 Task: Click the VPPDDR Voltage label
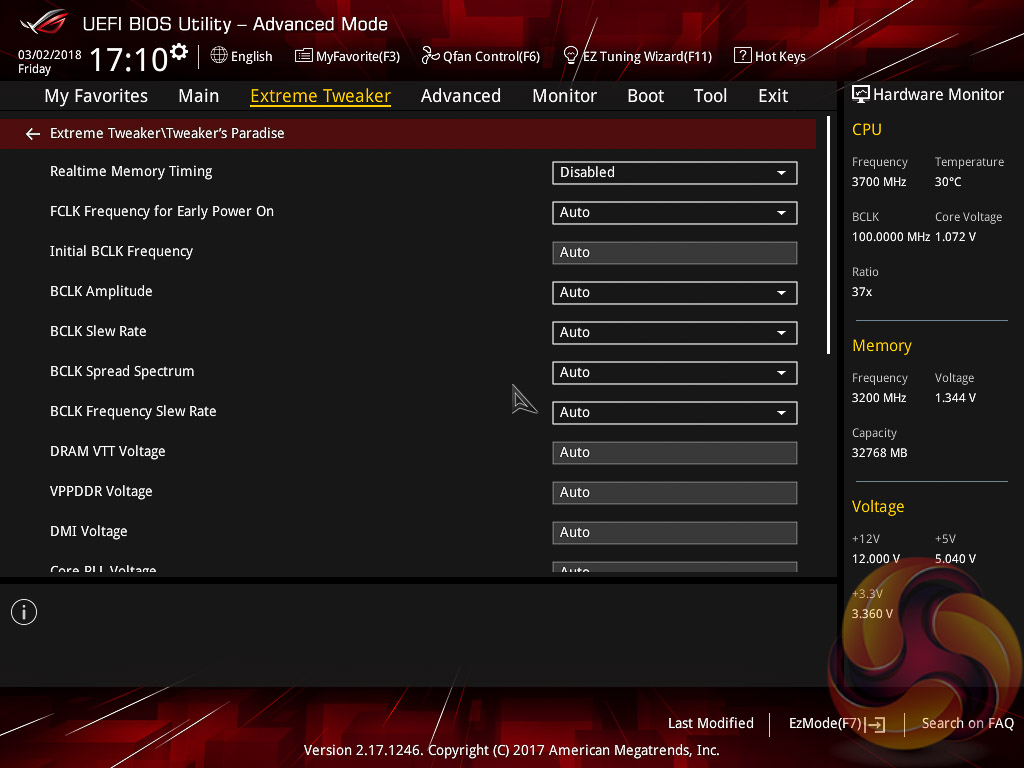pyautogui.click(x=101, y=491)
